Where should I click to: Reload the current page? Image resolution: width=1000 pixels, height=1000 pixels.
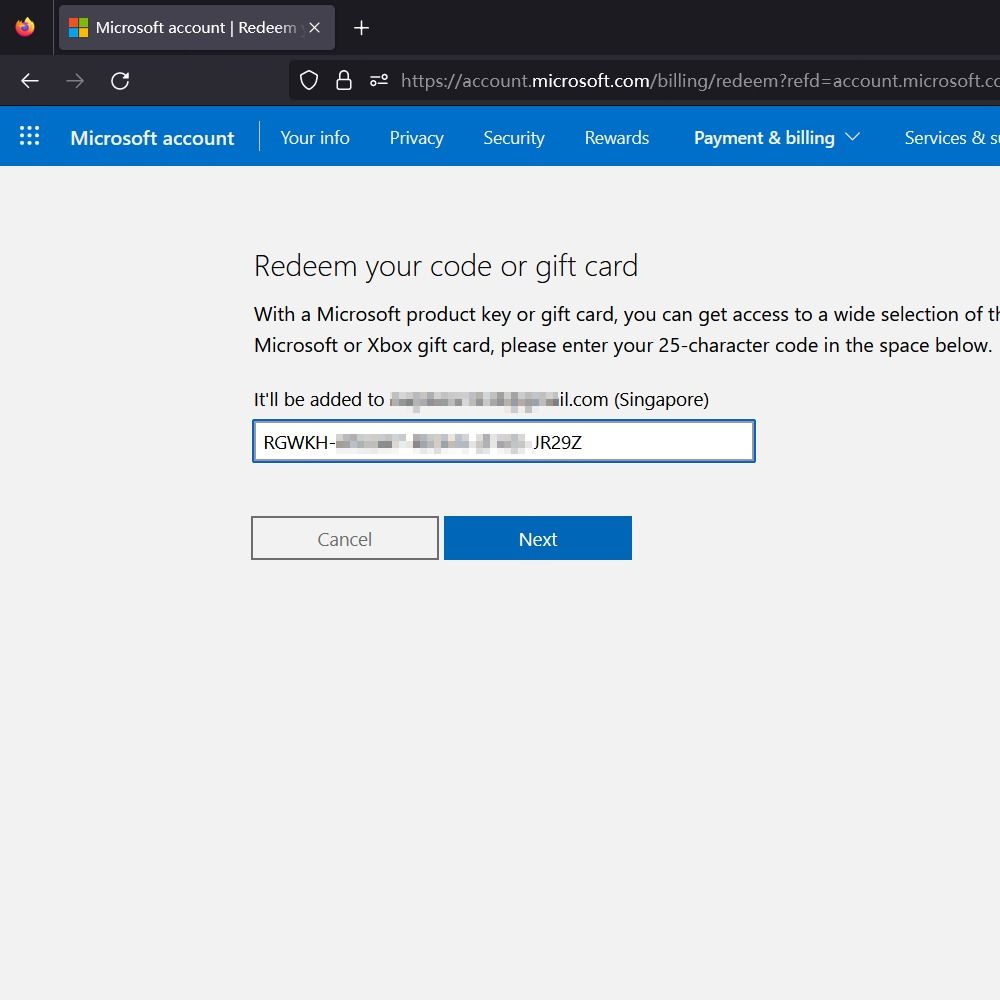click(120, 81)
